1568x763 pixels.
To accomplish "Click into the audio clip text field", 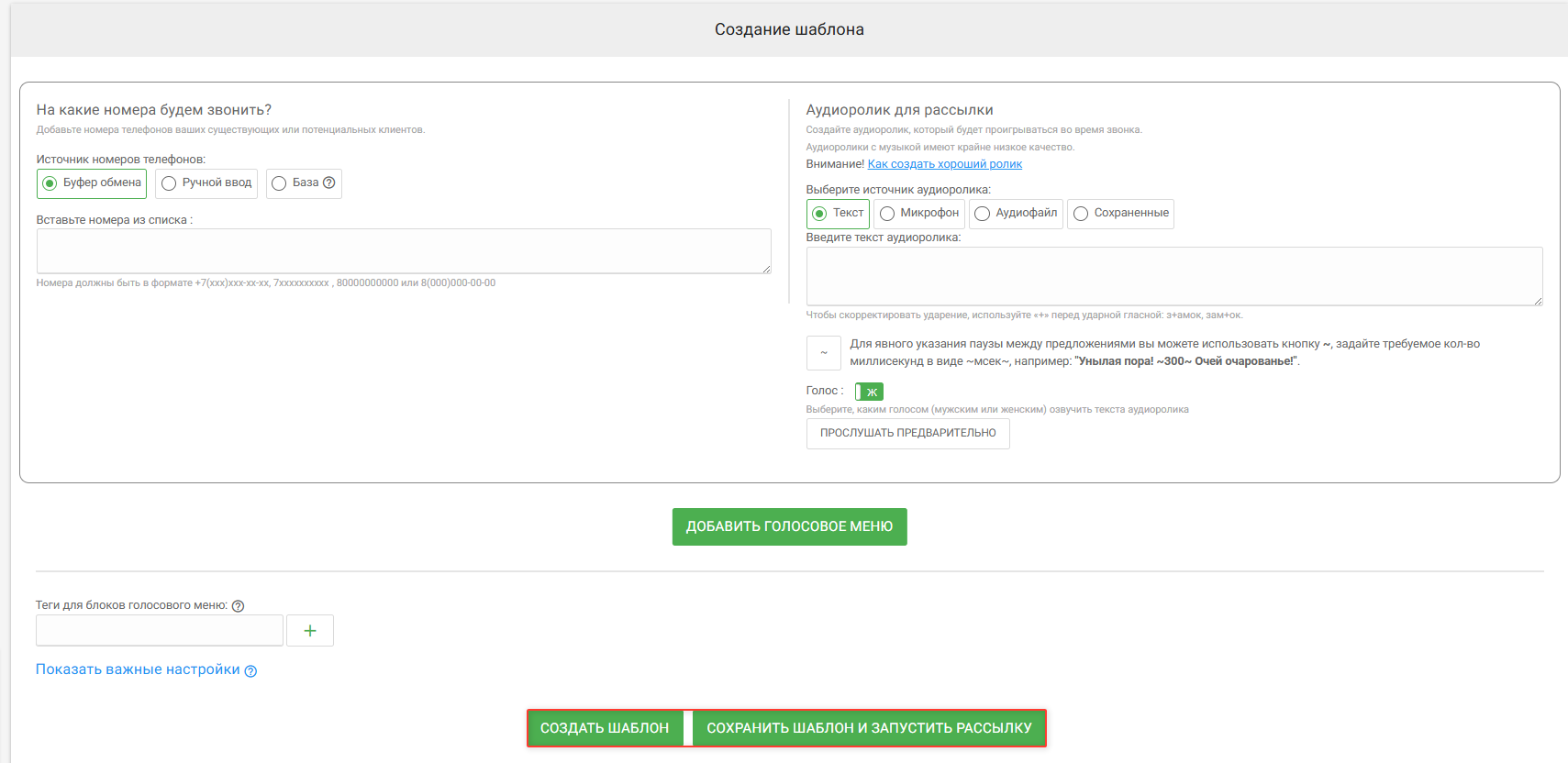I will [1174, 276].
